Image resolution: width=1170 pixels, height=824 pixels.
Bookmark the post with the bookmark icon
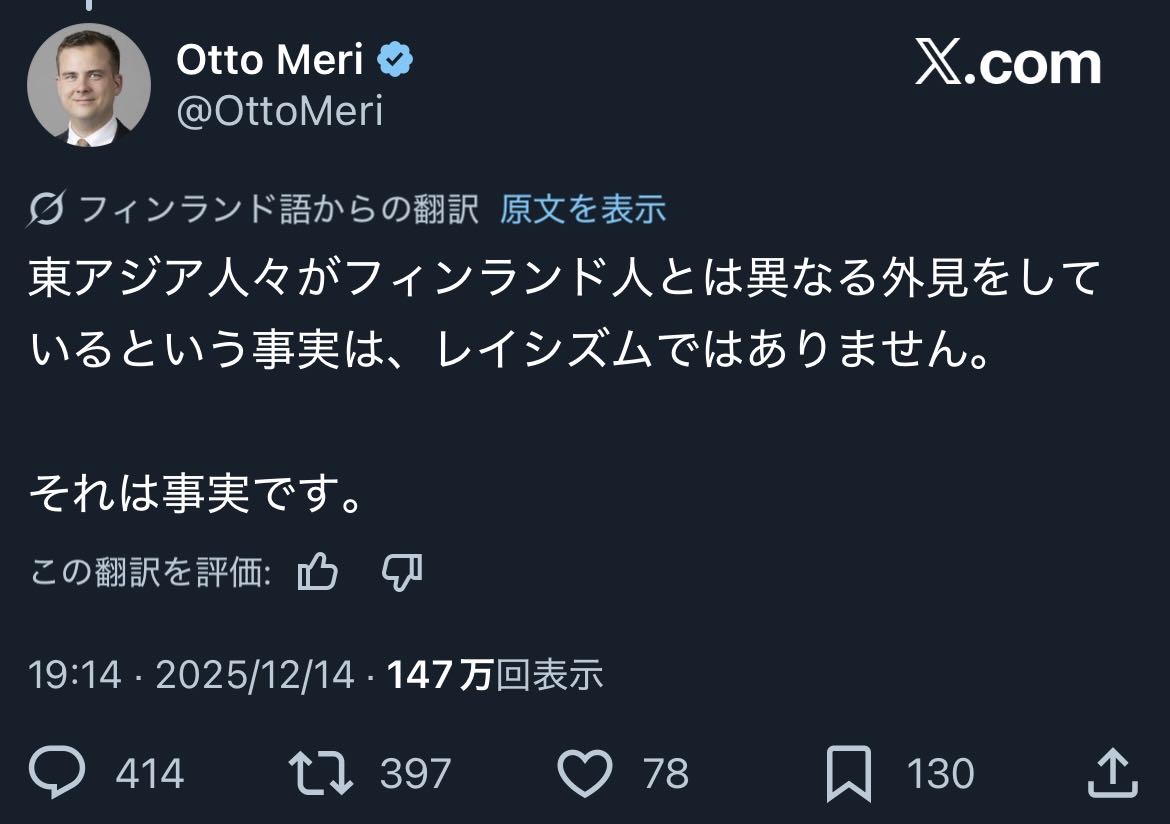(x=848, y=773)
